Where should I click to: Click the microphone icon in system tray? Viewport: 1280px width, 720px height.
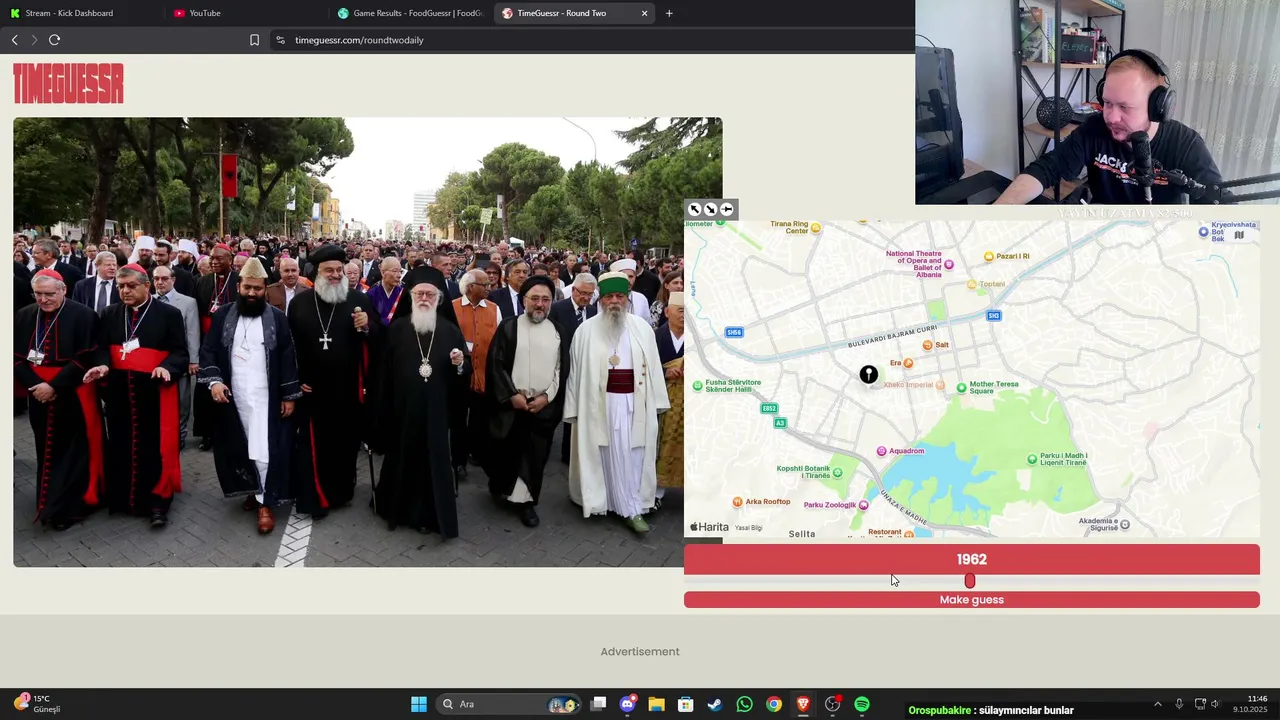tap(1179, 704)
